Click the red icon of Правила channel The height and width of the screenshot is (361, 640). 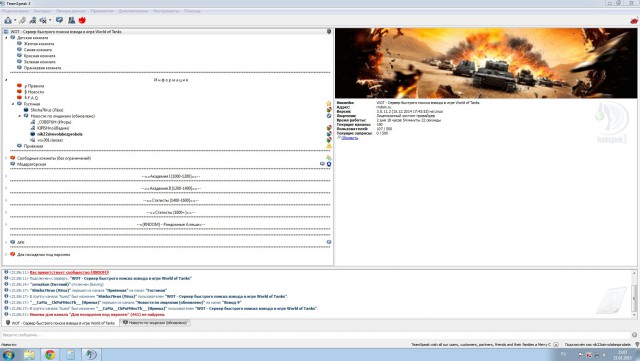pos(19,86)
